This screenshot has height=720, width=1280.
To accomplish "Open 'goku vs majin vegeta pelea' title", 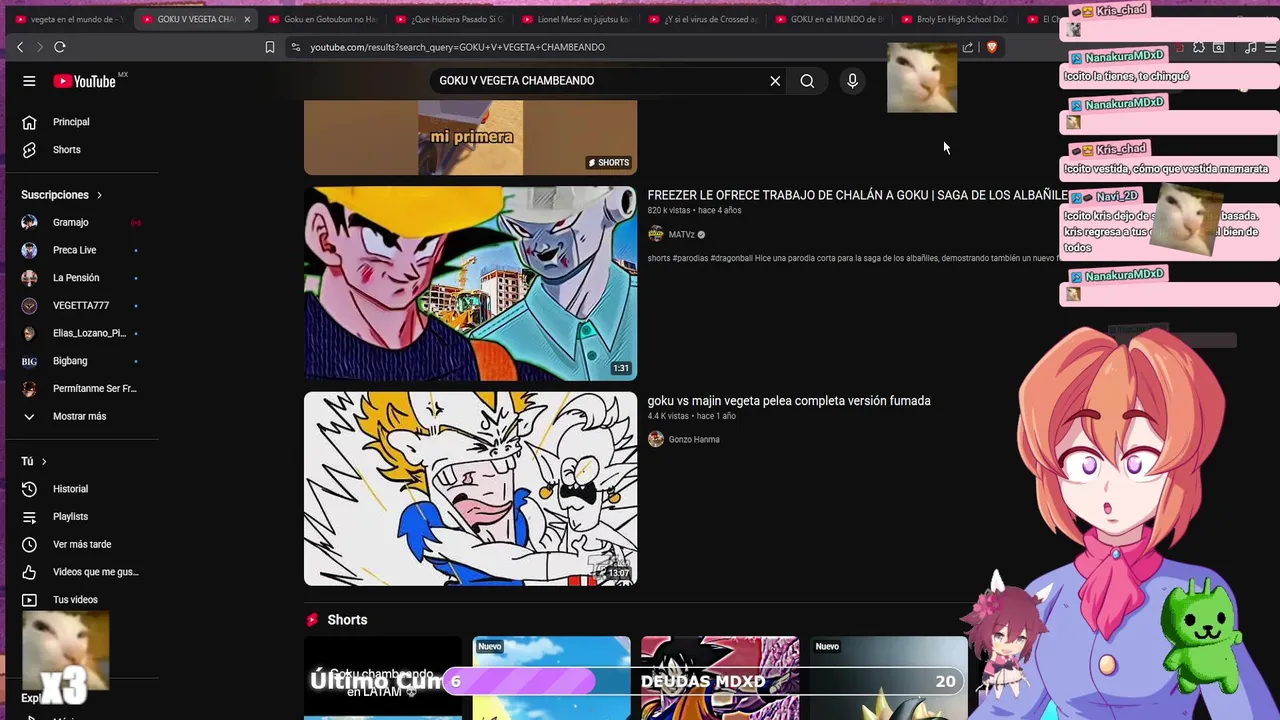I will click(x=789, y=401).
